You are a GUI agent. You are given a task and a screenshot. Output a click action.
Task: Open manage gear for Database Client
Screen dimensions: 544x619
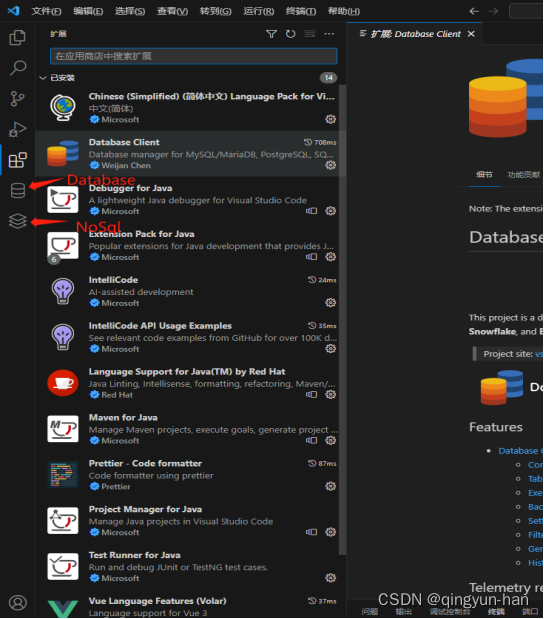tap(330, 165)
